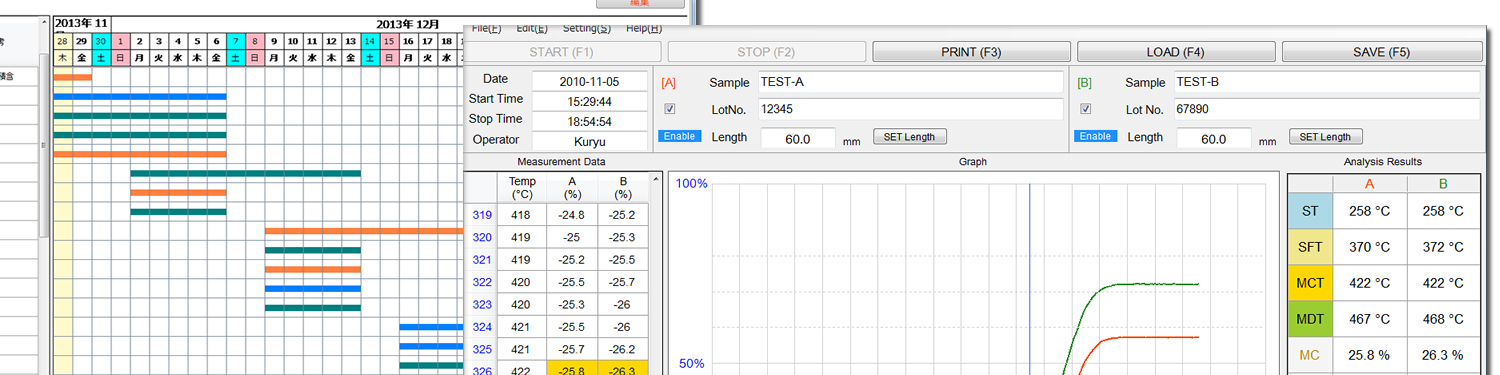Click the 25.8 % MC value for A
The width and height of the screenshot is (1500, 375).
(x=1369, y=355)
